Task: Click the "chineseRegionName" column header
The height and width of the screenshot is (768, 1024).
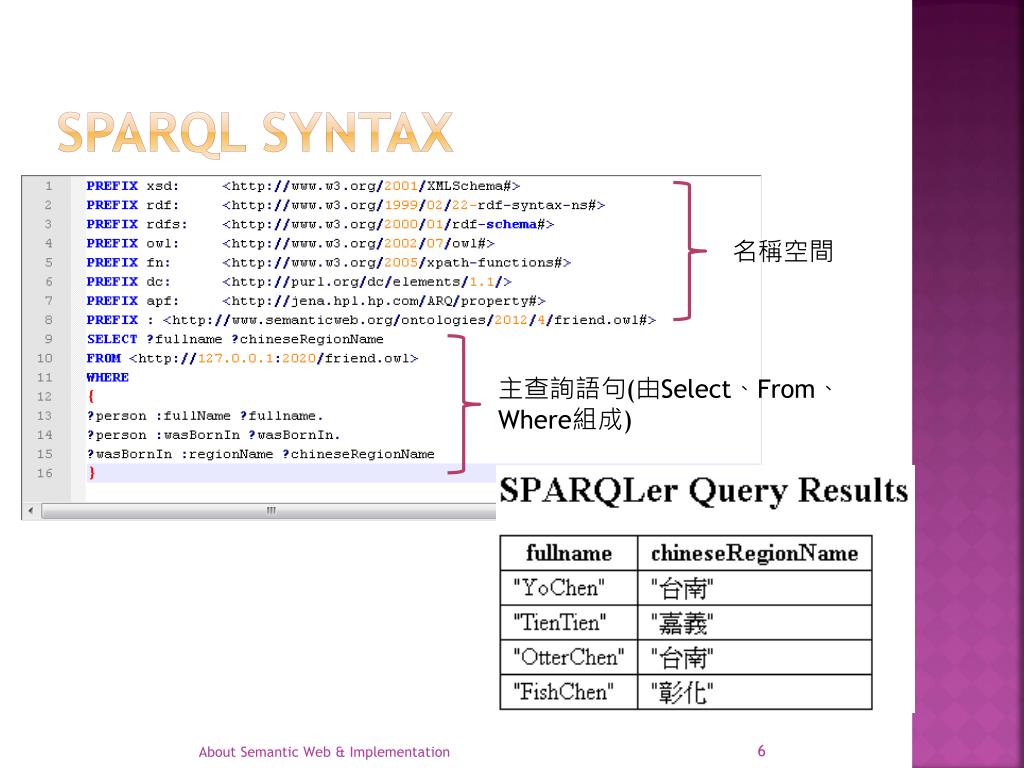Action: coord(754,553)
